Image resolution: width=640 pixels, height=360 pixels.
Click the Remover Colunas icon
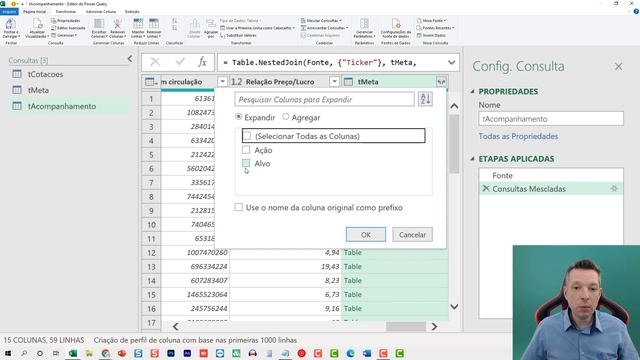tap(118, 24)
